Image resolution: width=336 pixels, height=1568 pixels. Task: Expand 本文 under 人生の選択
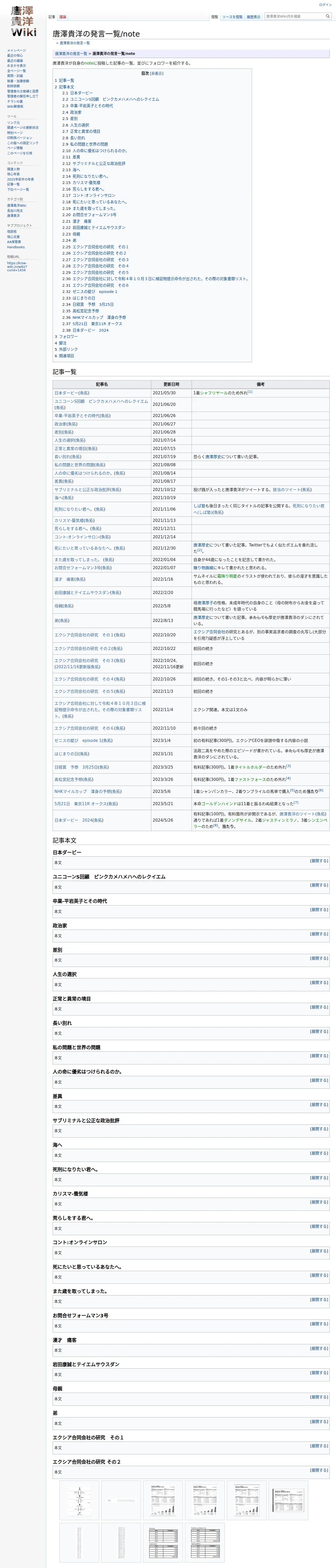pos(319,982)
